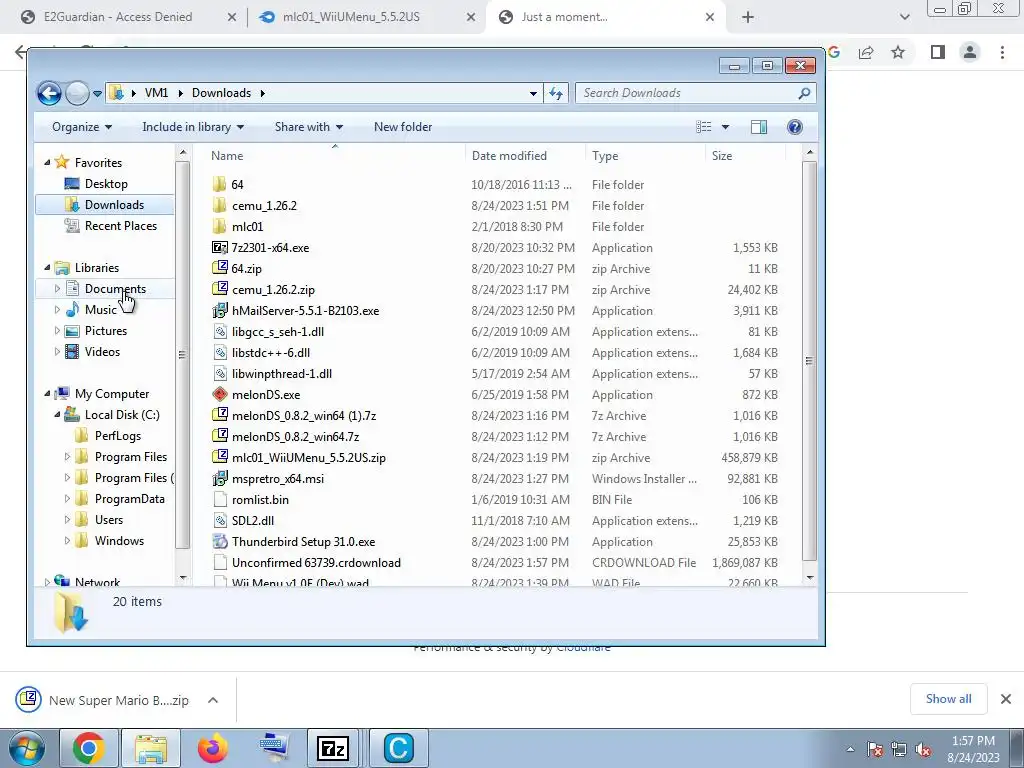Open the Share with dropdown

click(x=308, y=127)
